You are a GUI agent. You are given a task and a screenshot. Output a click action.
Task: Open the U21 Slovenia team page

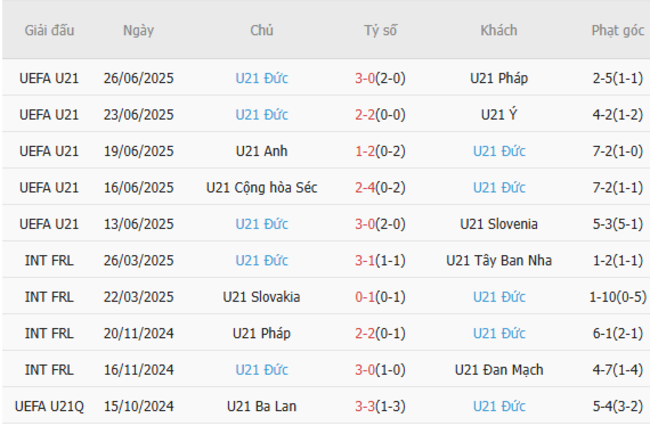[499, 224]
